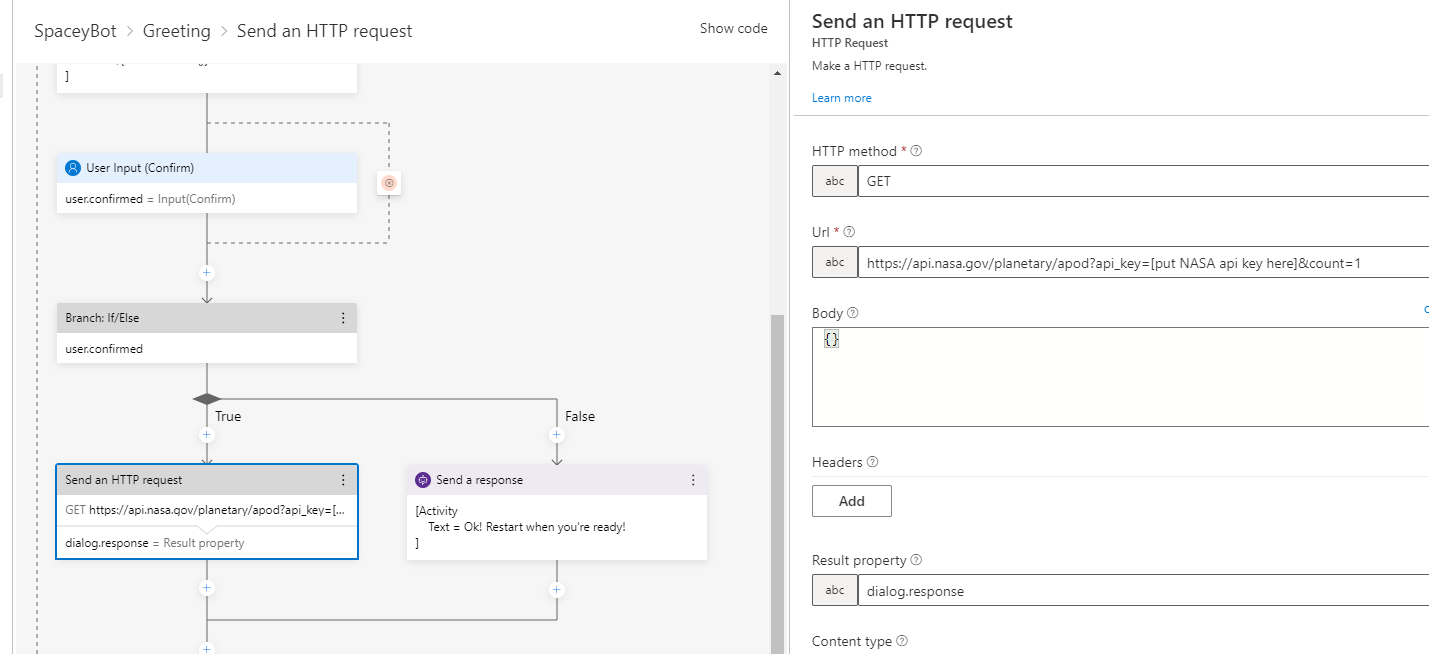Click the help icon next to Headers
Screen dimensions: 1429x654
tap(872, 462)
